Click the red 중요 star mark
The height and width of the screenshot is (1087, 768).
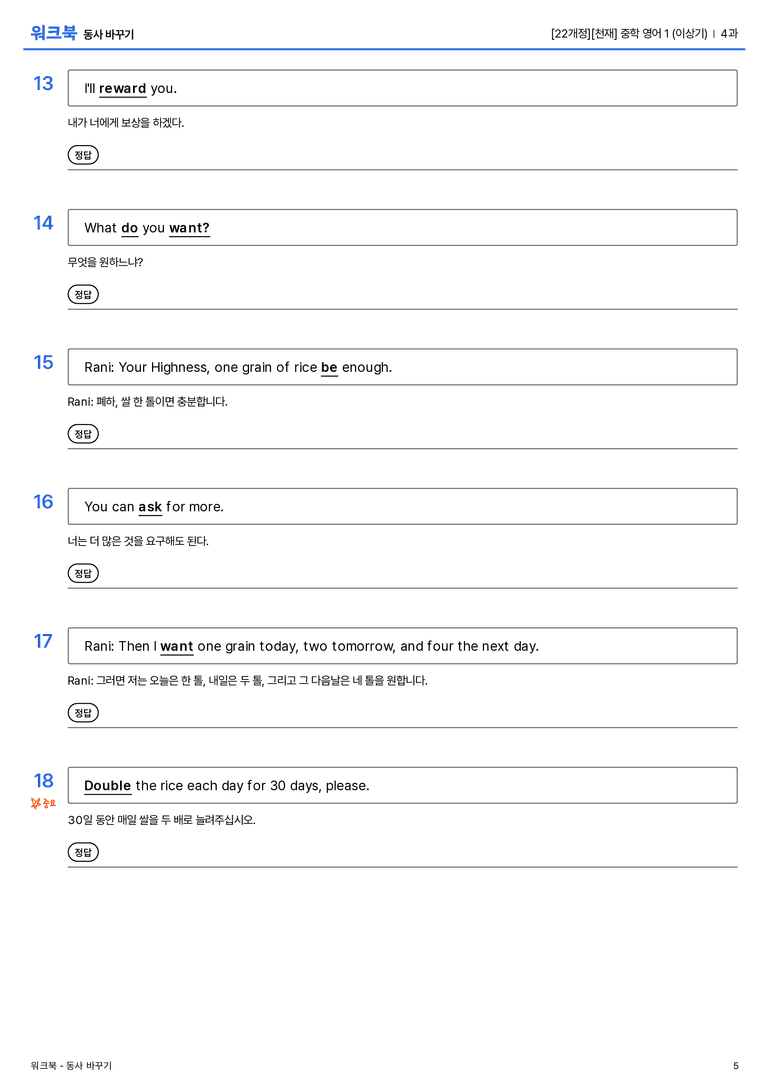[43, 803]
